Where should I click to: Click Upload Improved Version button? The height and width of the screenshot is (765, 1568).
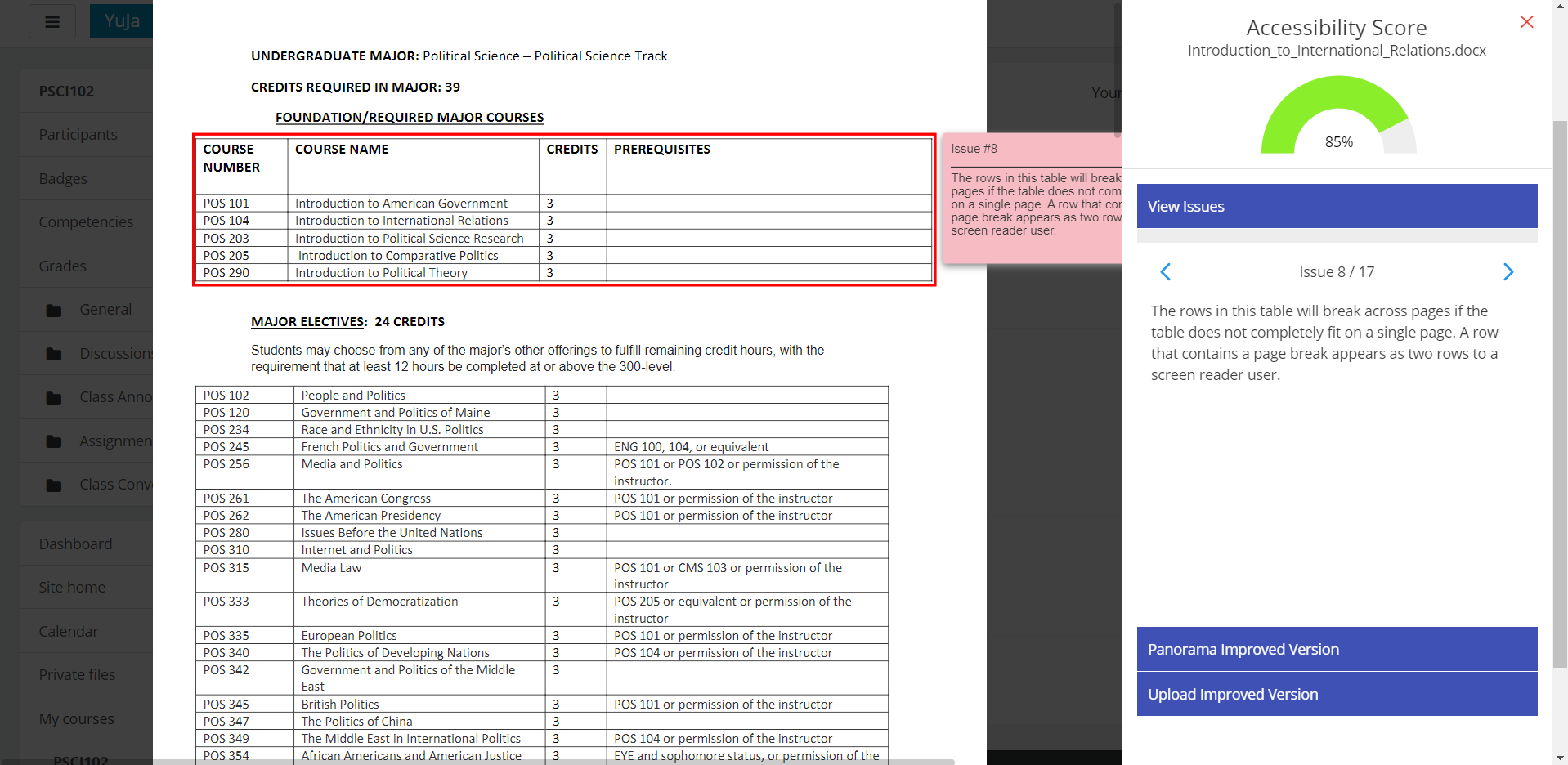(x=1337, y=694)
